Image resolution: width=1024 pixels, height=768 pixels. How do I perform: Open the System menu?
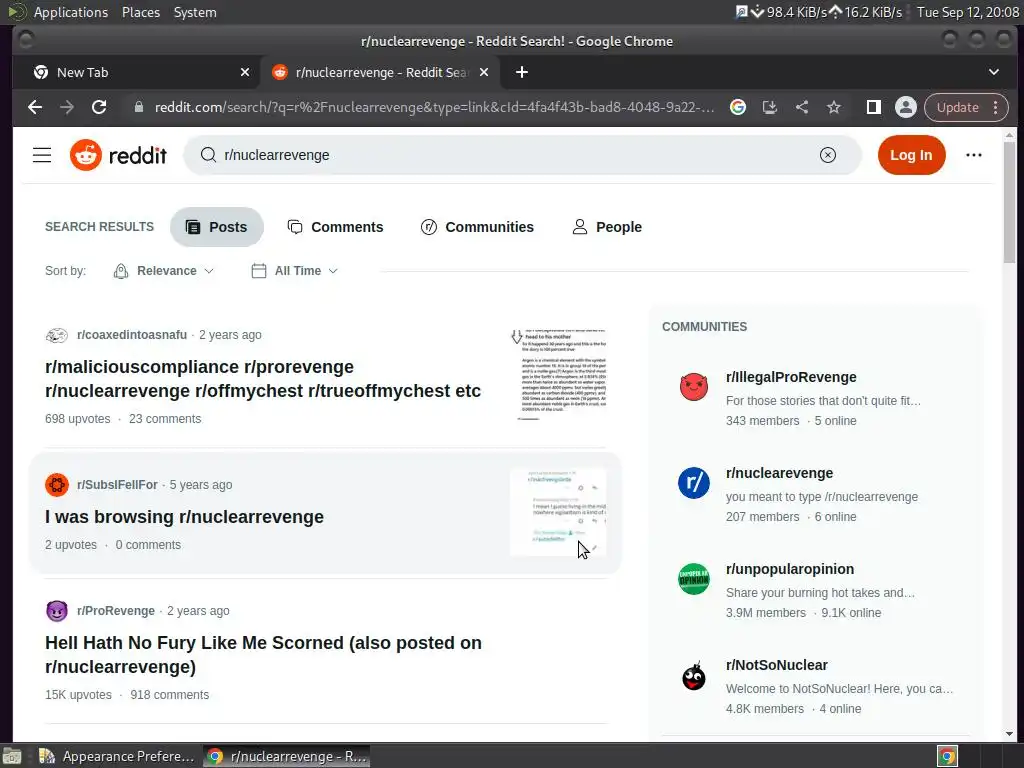click(x=195, y=12)
